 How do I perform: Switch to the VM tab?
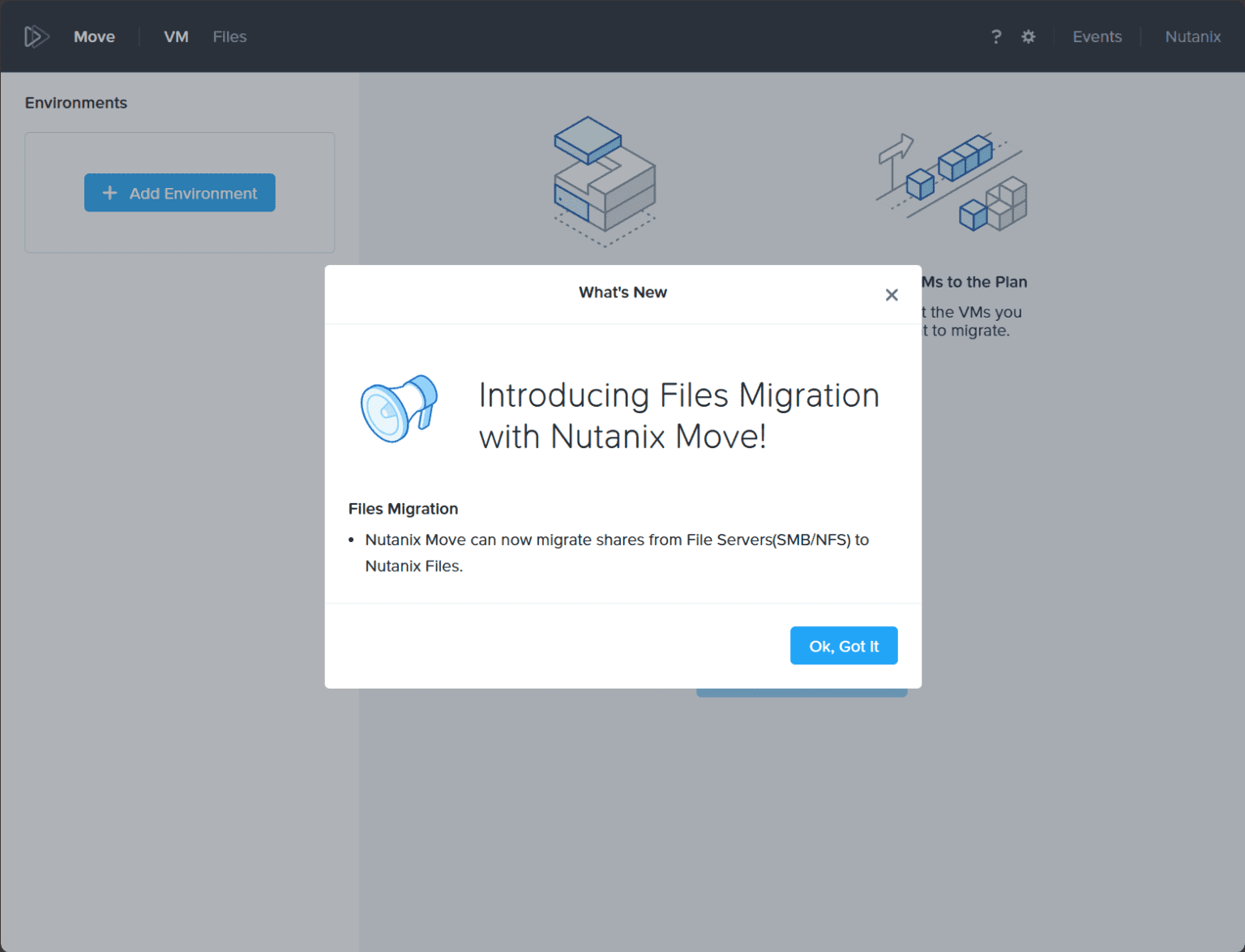tap(175, 36)
